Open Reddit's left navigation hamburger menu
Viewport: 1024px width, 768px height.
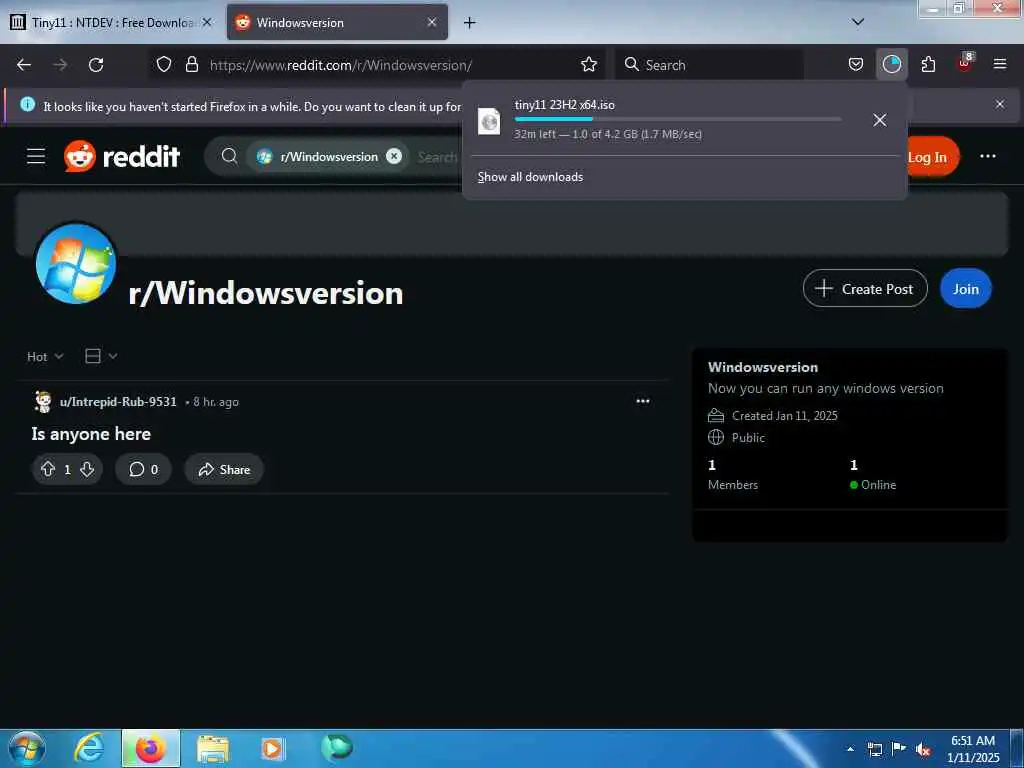[36, 157]
